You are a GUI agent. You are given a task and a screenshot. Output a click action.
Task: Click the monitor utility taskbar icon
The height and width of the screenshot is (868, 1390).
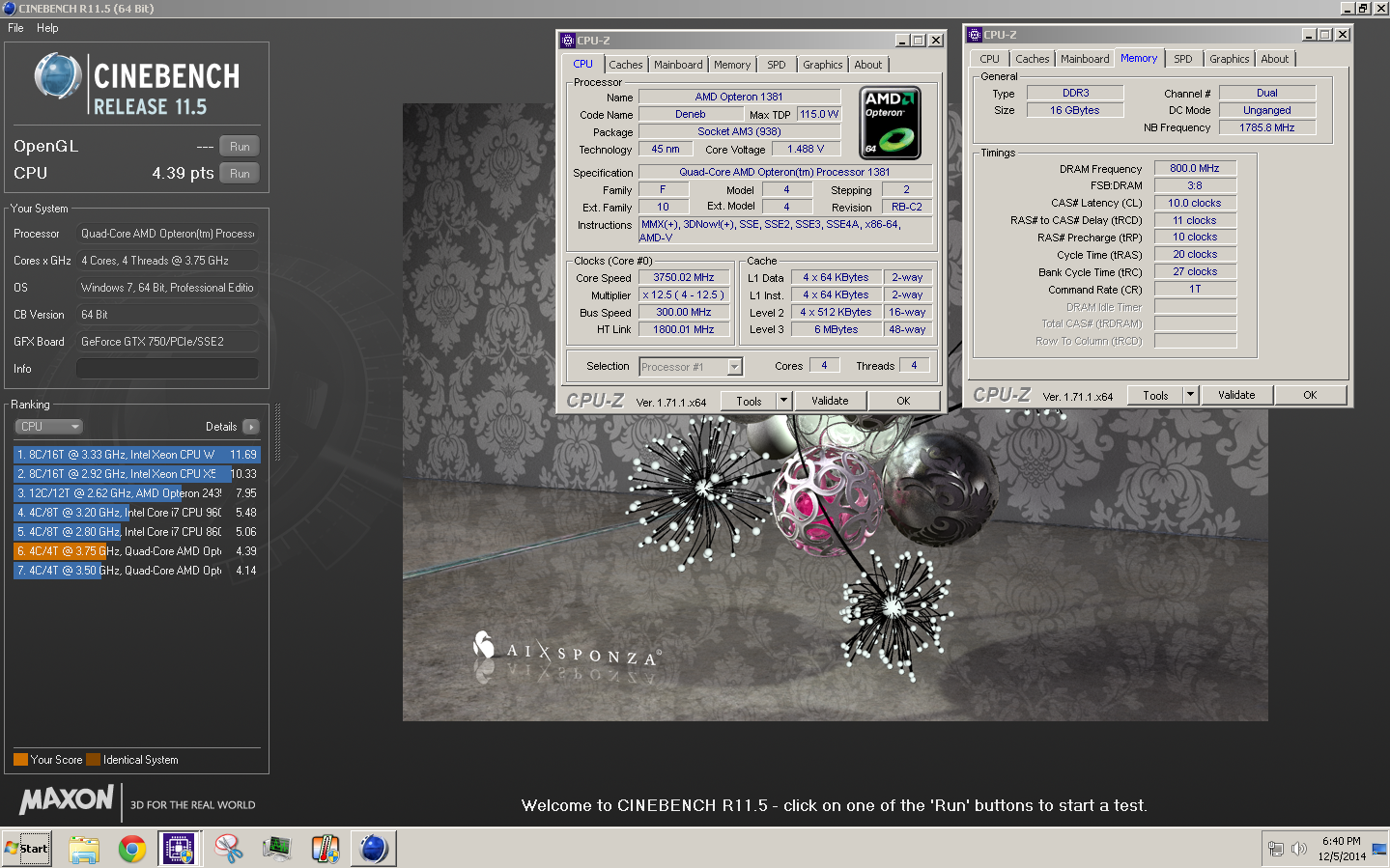point(277,849)
